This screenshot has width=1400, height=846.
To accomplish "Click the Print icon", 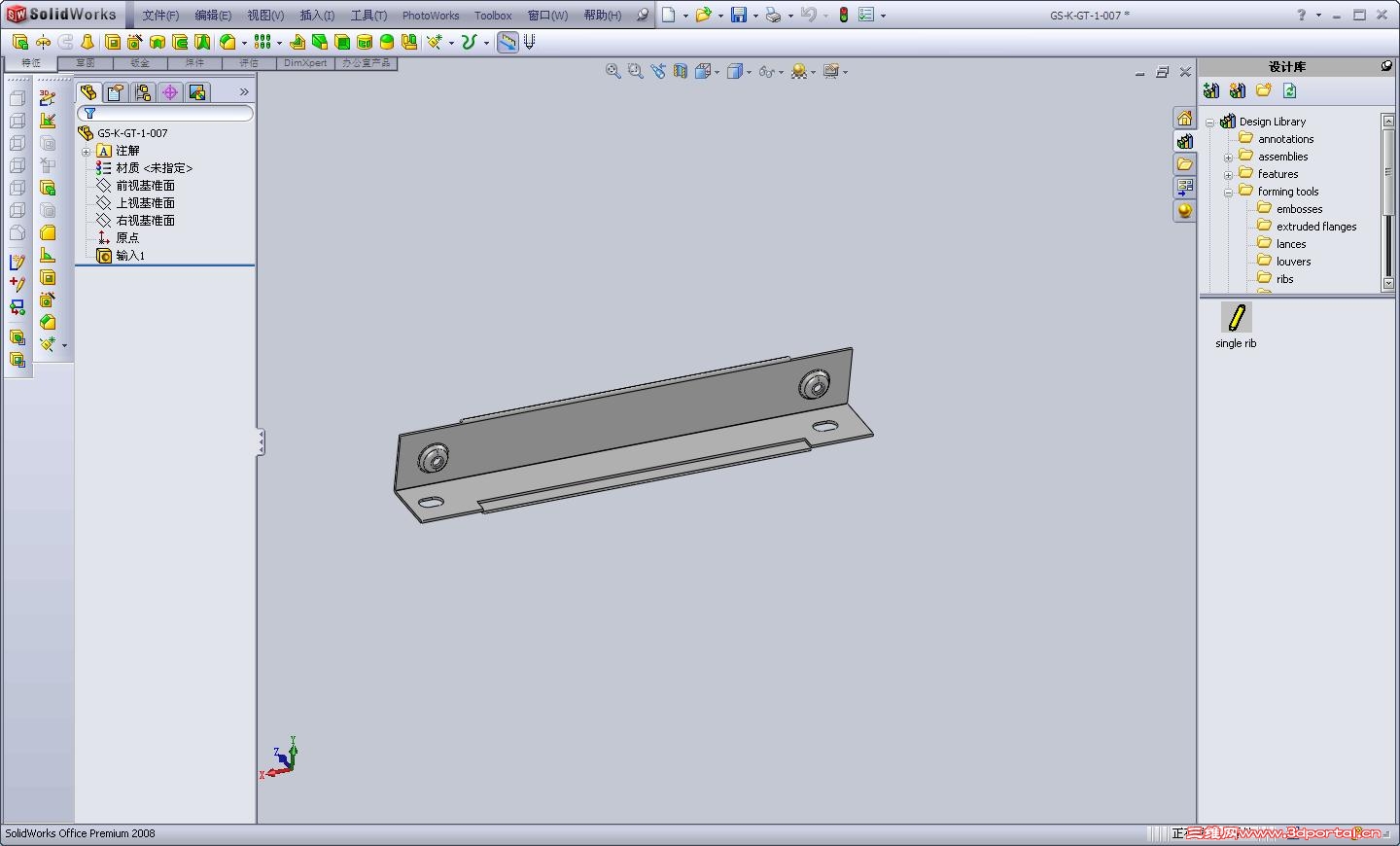I will (774, 15).
